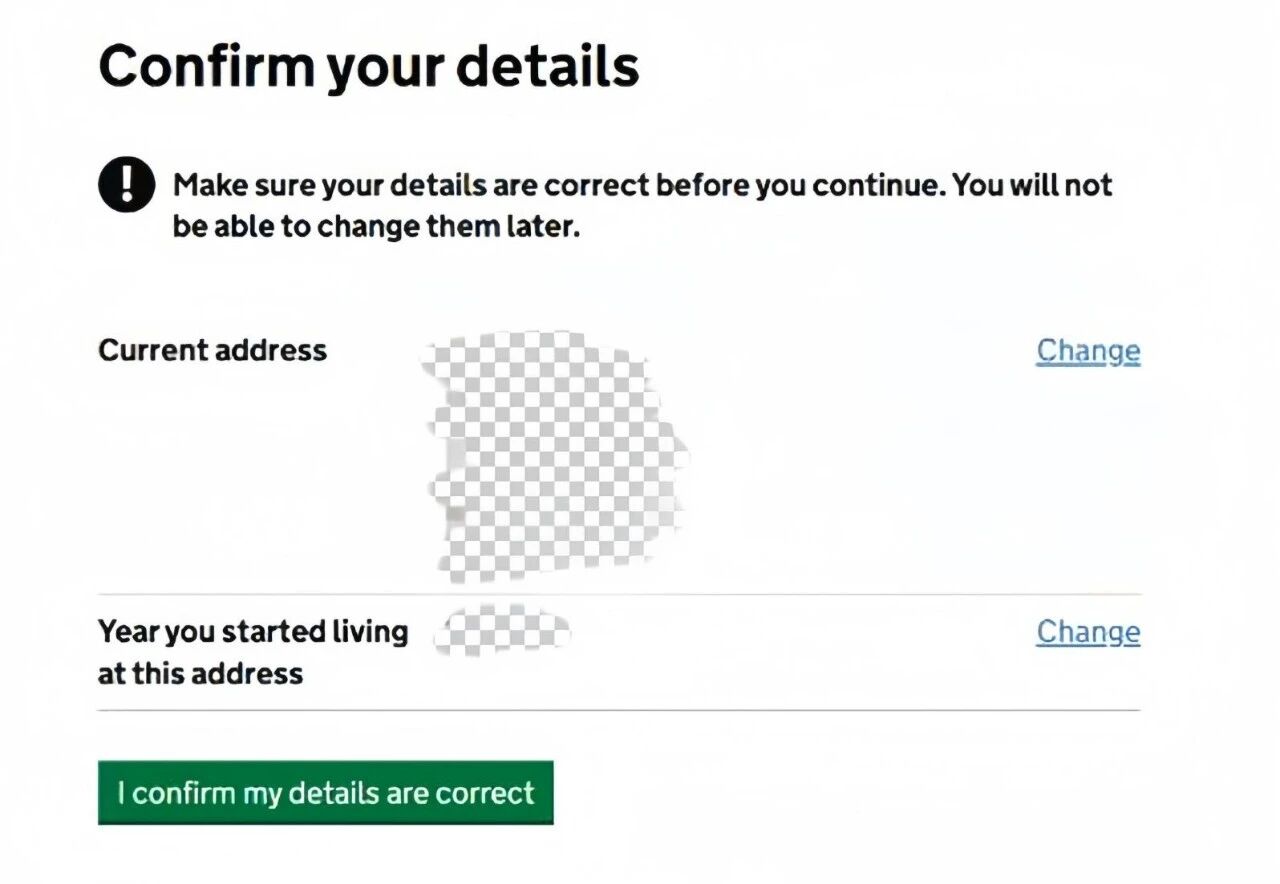
Task: Click the "Current address" label
Action: (212, 351)
